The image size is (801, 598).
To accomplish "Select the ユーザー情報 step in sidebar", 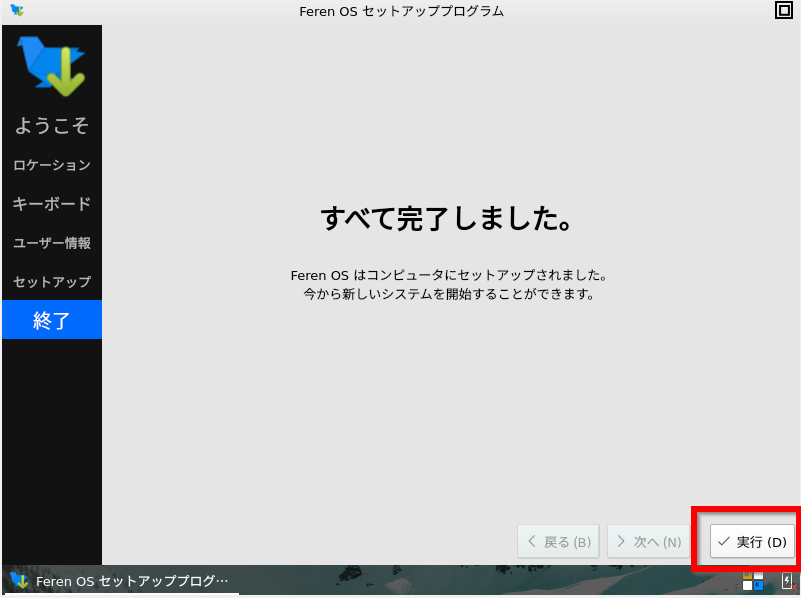I will pos(52,243).
